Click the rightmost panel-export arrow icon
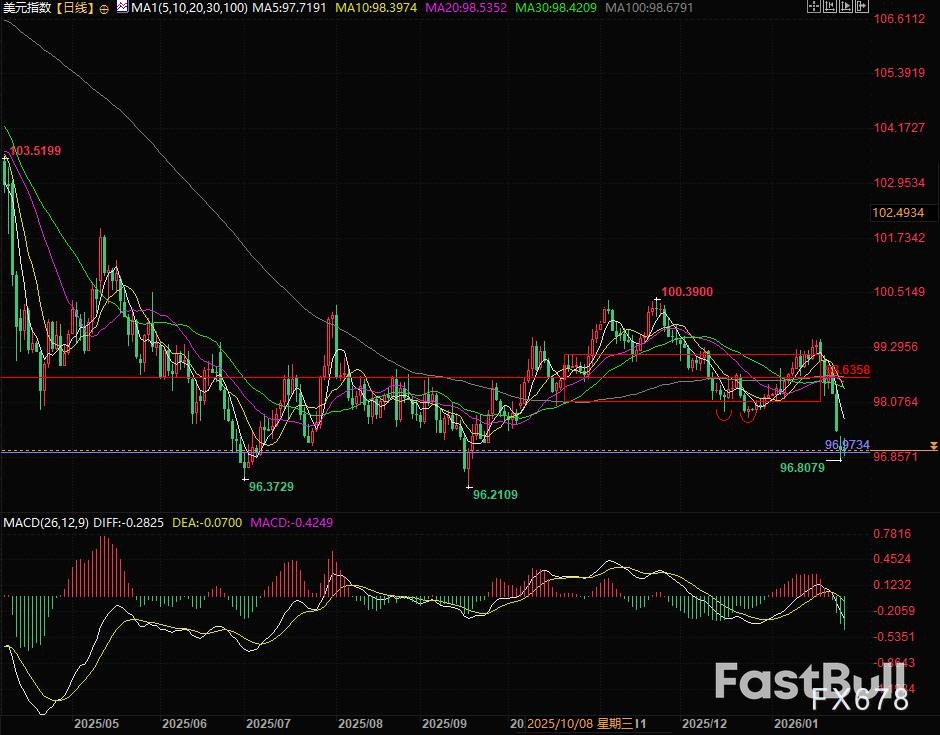Image resolution: width=940 pixels, height=735 pixels. [864, 7]
